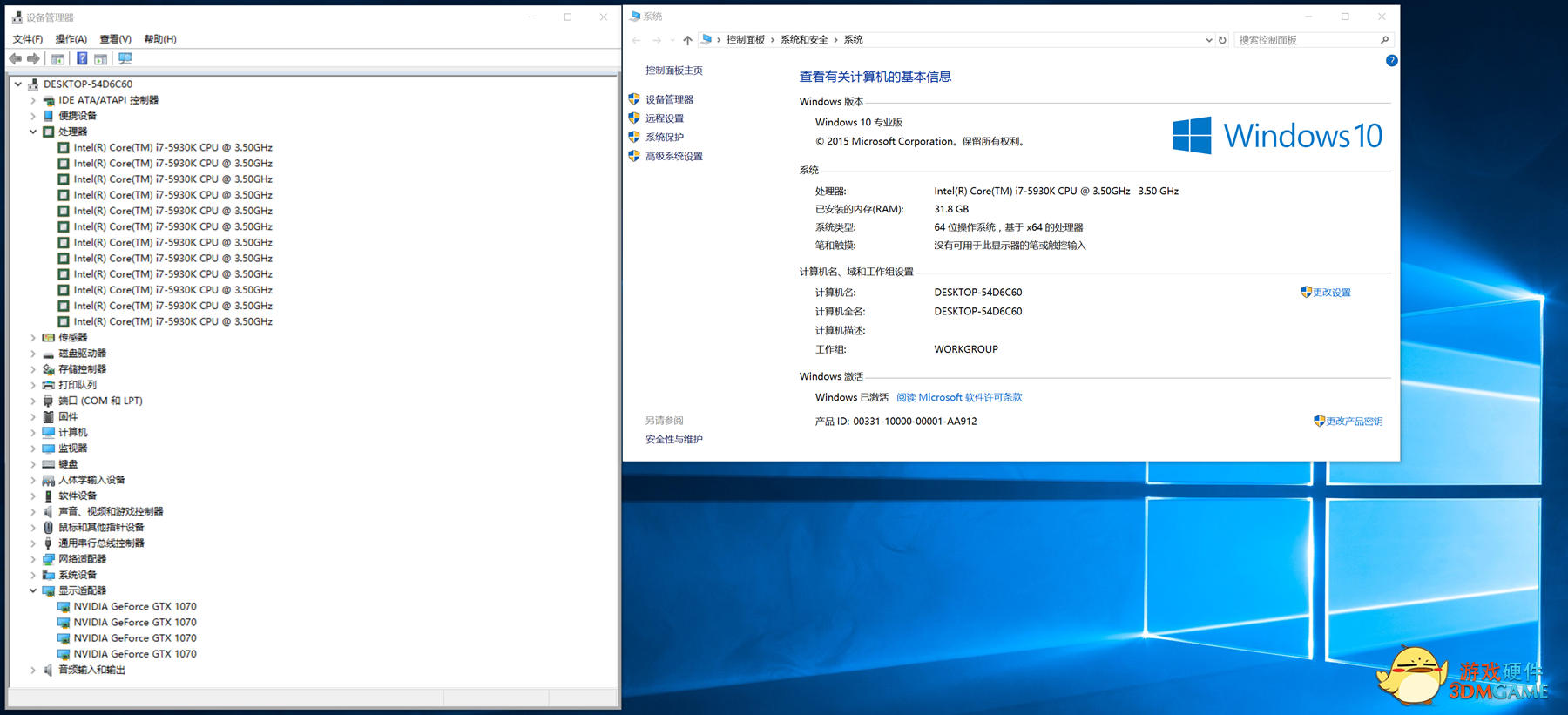This screenshot has width=1568, height=715.
Task: Click the 固件 category icon
Action: [x=49, y=417]
